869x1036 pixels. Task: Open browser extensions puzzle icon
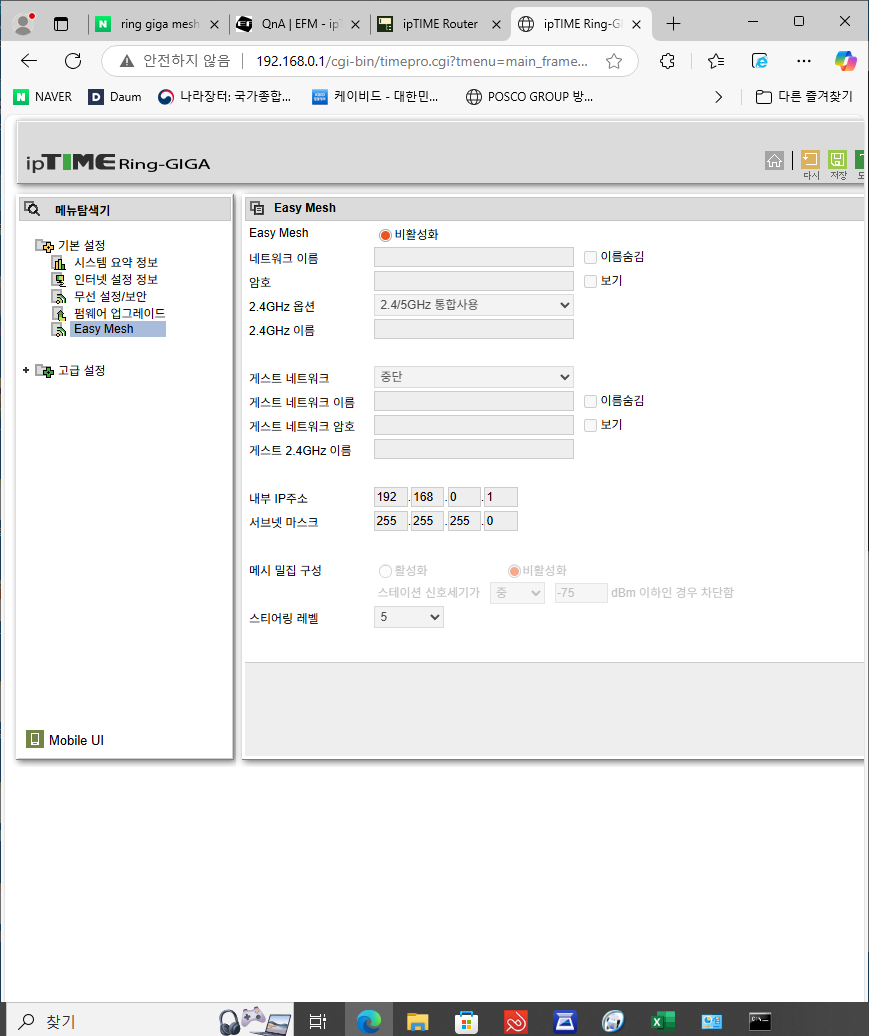tap(667, 61)
